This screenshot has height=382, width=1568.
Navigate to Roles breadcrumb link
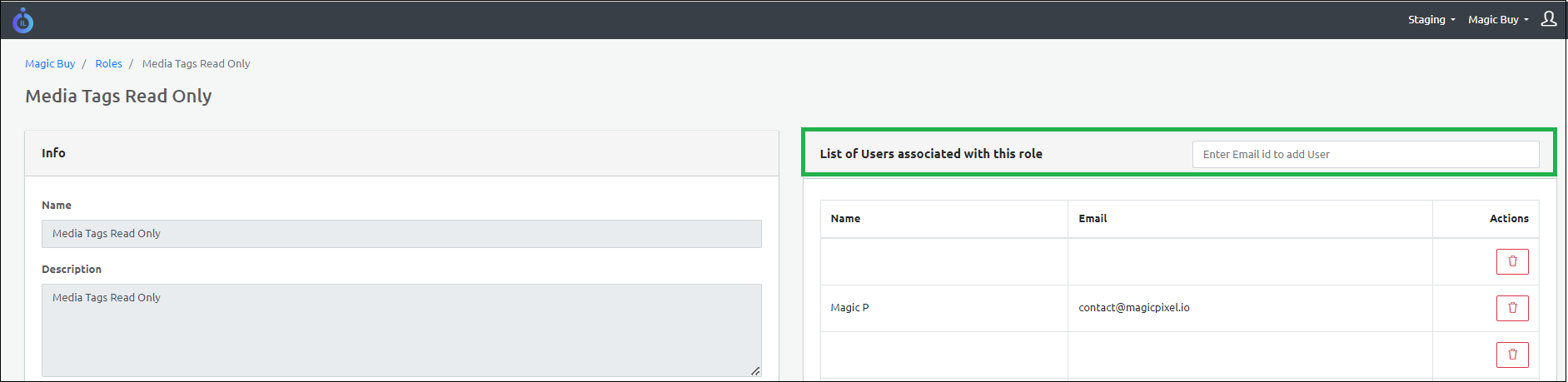(x=108, y=64)
